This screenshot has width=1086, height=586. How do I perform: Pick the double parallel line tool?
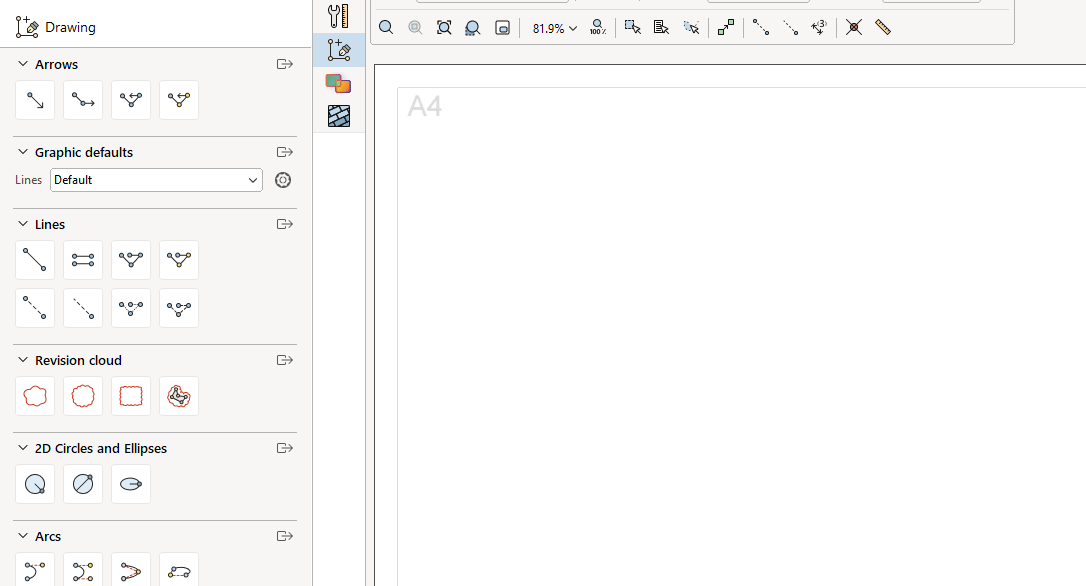(x=82, y=260)
